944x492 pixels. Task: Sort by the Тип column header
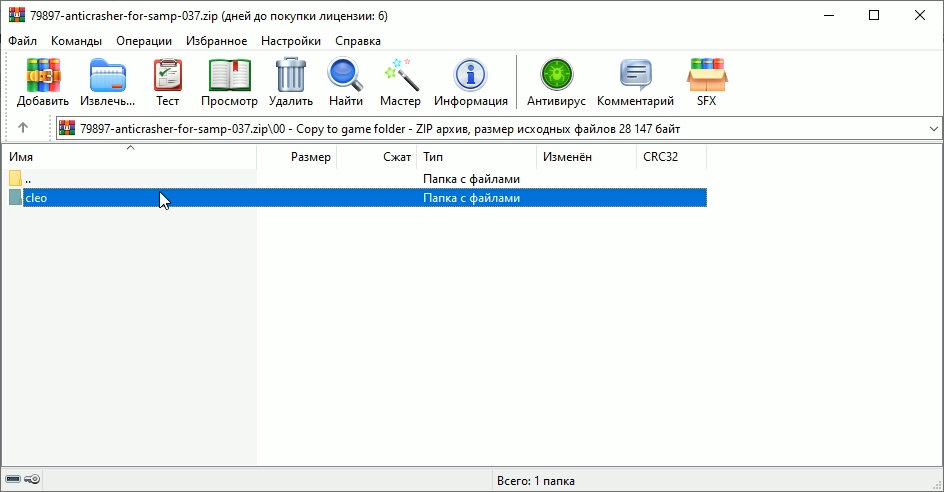(x=476, y=157)
